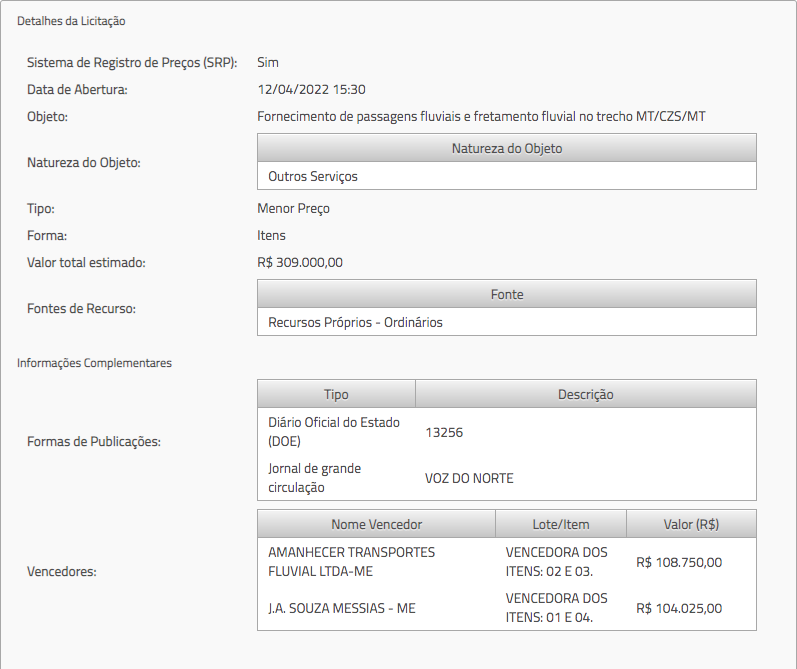Viewport: 797px width, 669px height.
Task: Select winner J.A. SOUZA MESSIAS - ME
Action: pos(341,608)
